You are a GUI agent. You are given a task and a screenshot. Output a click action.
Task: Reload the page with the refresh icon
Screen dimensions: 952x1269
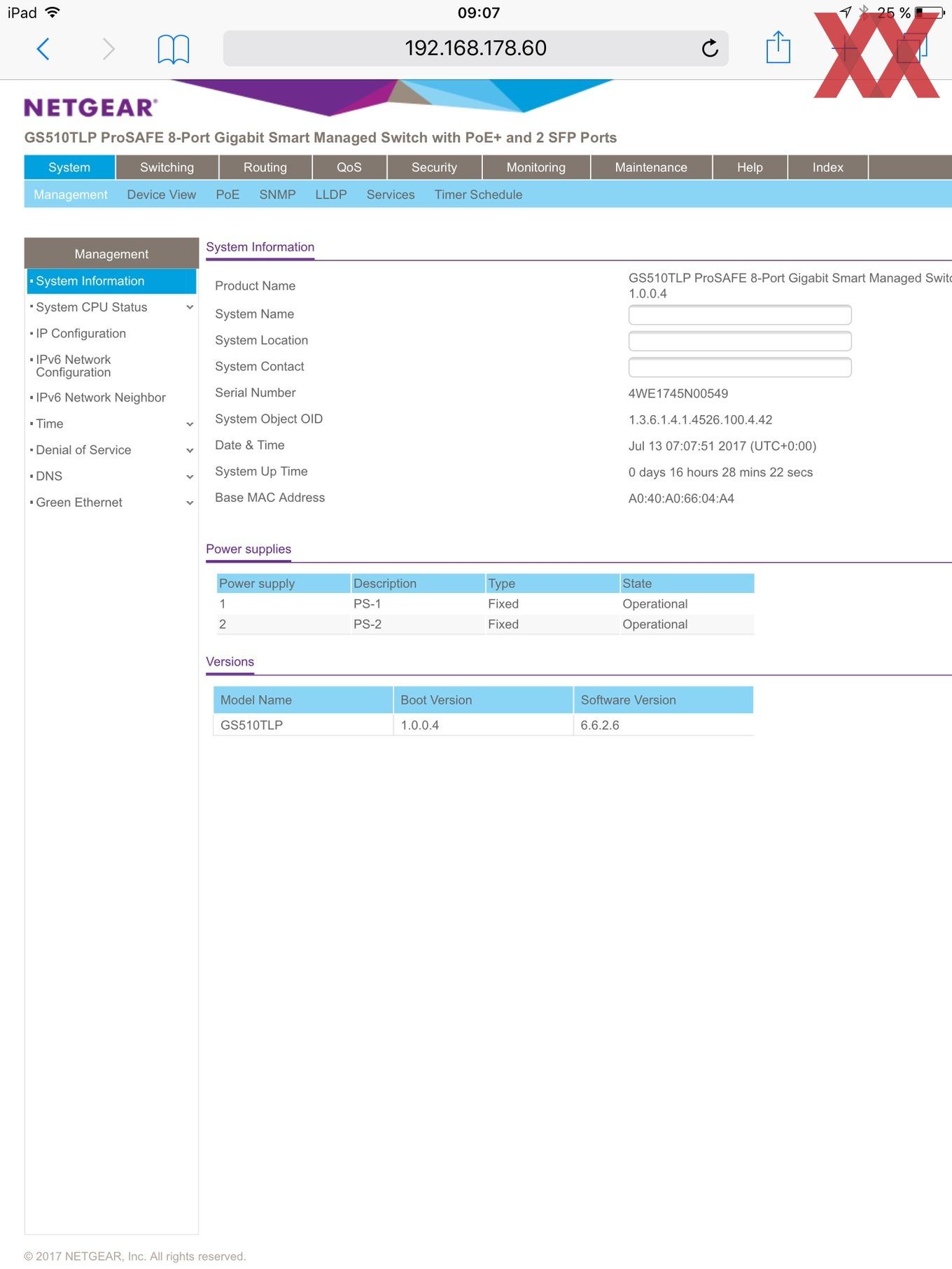[x=709, y=48]
